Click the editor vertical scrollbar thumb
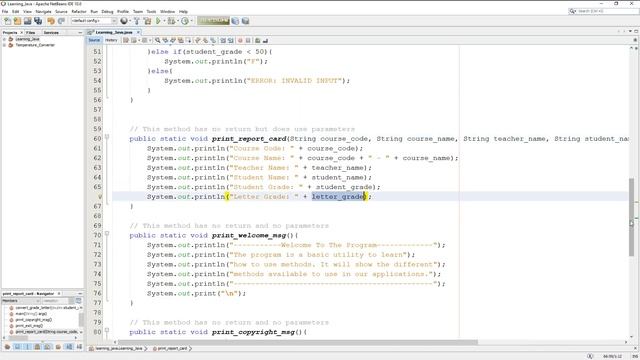Screen dimensions: 640x360 tap(631, 217)
